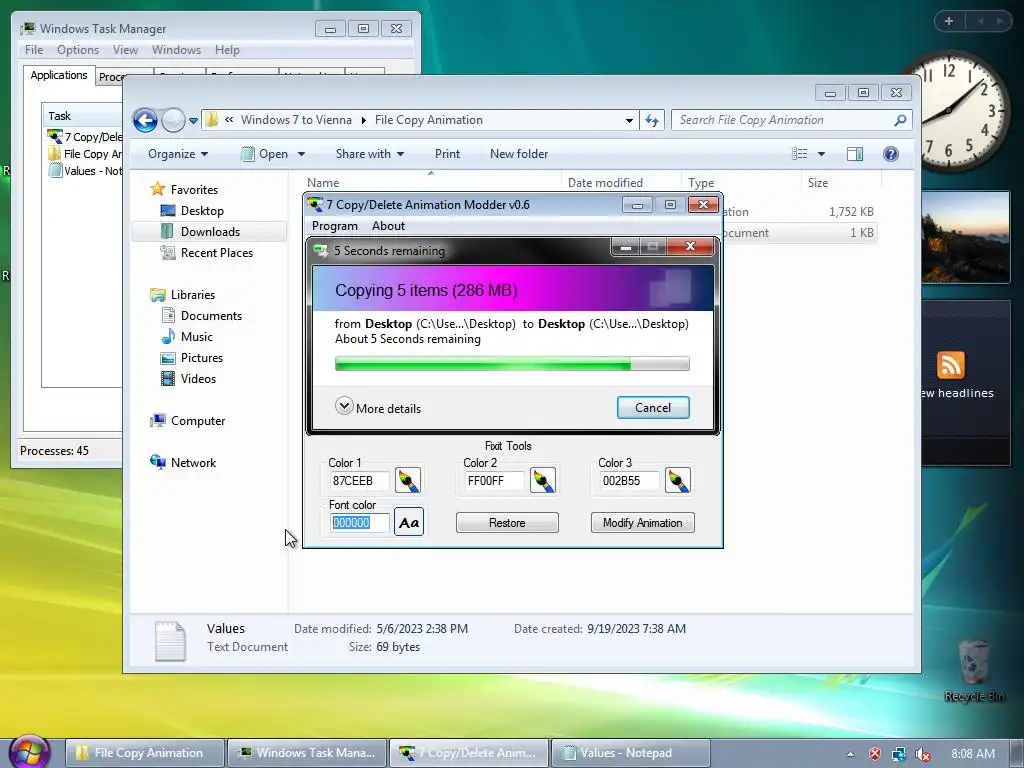This screenshot has height=768, width=1024.
Task: Click New folder in Explorer toolbar
Action: point(519,154)
